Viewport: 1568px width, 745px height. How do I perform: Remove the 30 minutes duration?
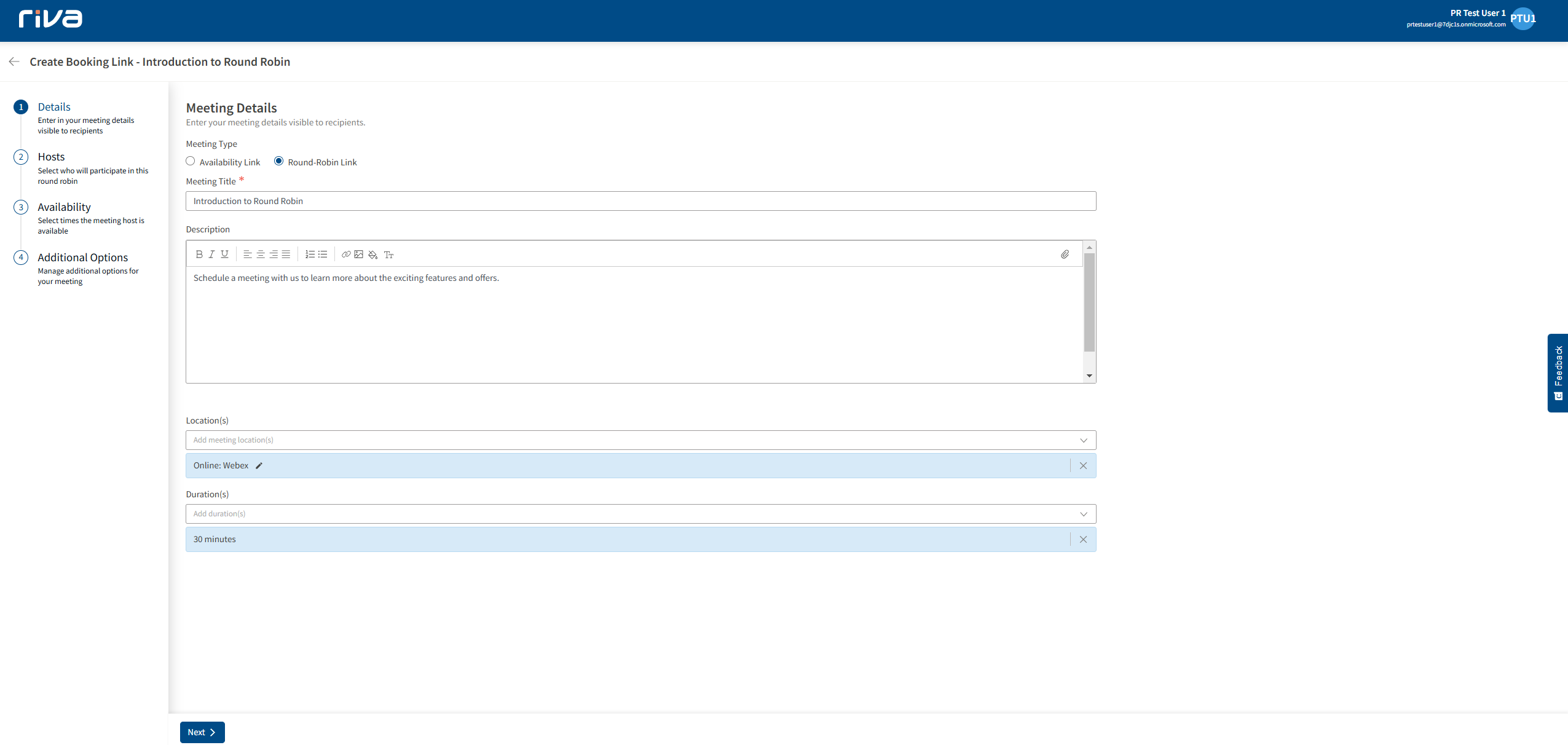1083,539
